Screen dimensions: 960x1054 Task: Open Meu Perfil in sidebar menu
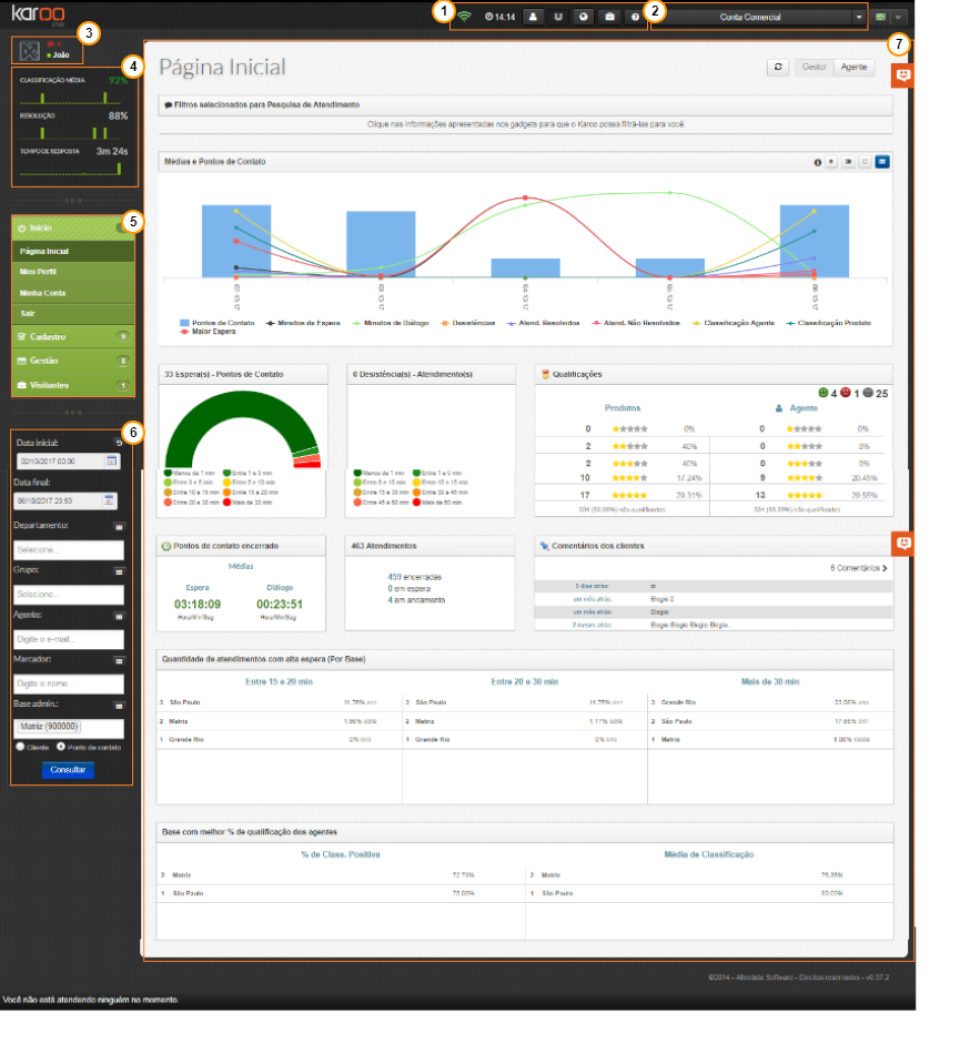click(x=73, y=272)
